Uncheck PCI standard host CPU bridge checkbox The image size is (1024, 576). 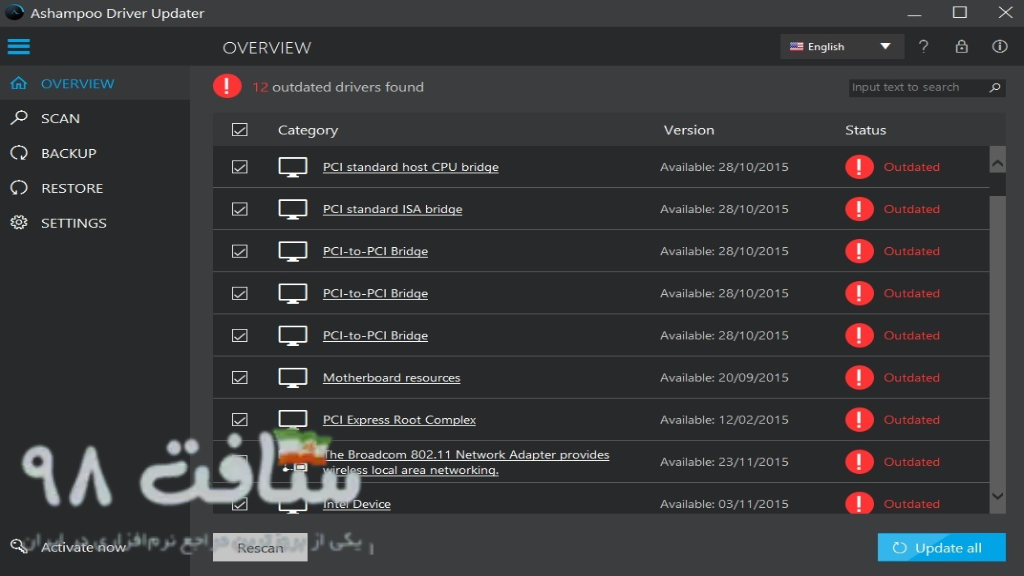[240, 167]
